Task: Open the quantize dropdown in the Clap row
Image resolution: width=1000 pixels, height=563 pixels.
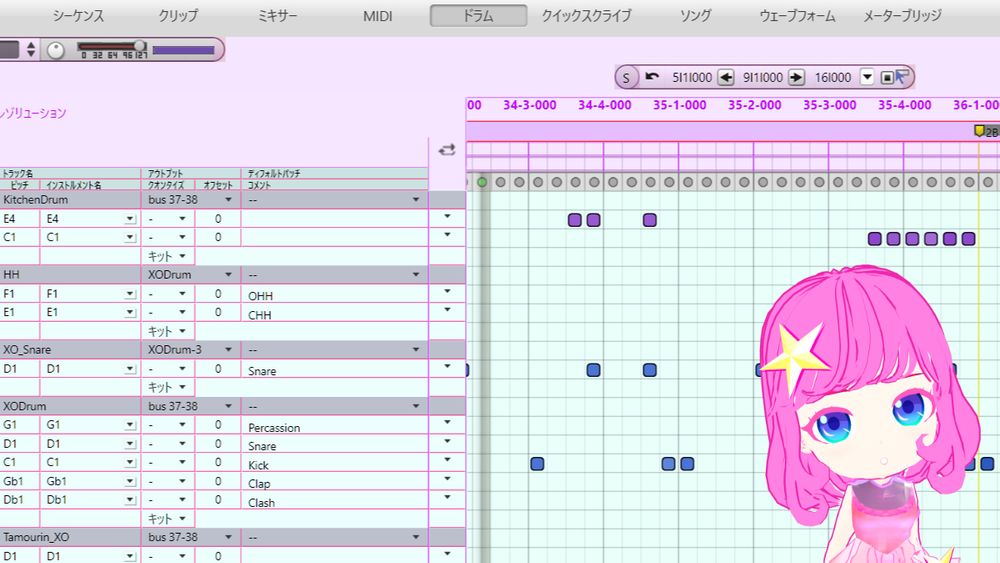Action: [182, 481]
